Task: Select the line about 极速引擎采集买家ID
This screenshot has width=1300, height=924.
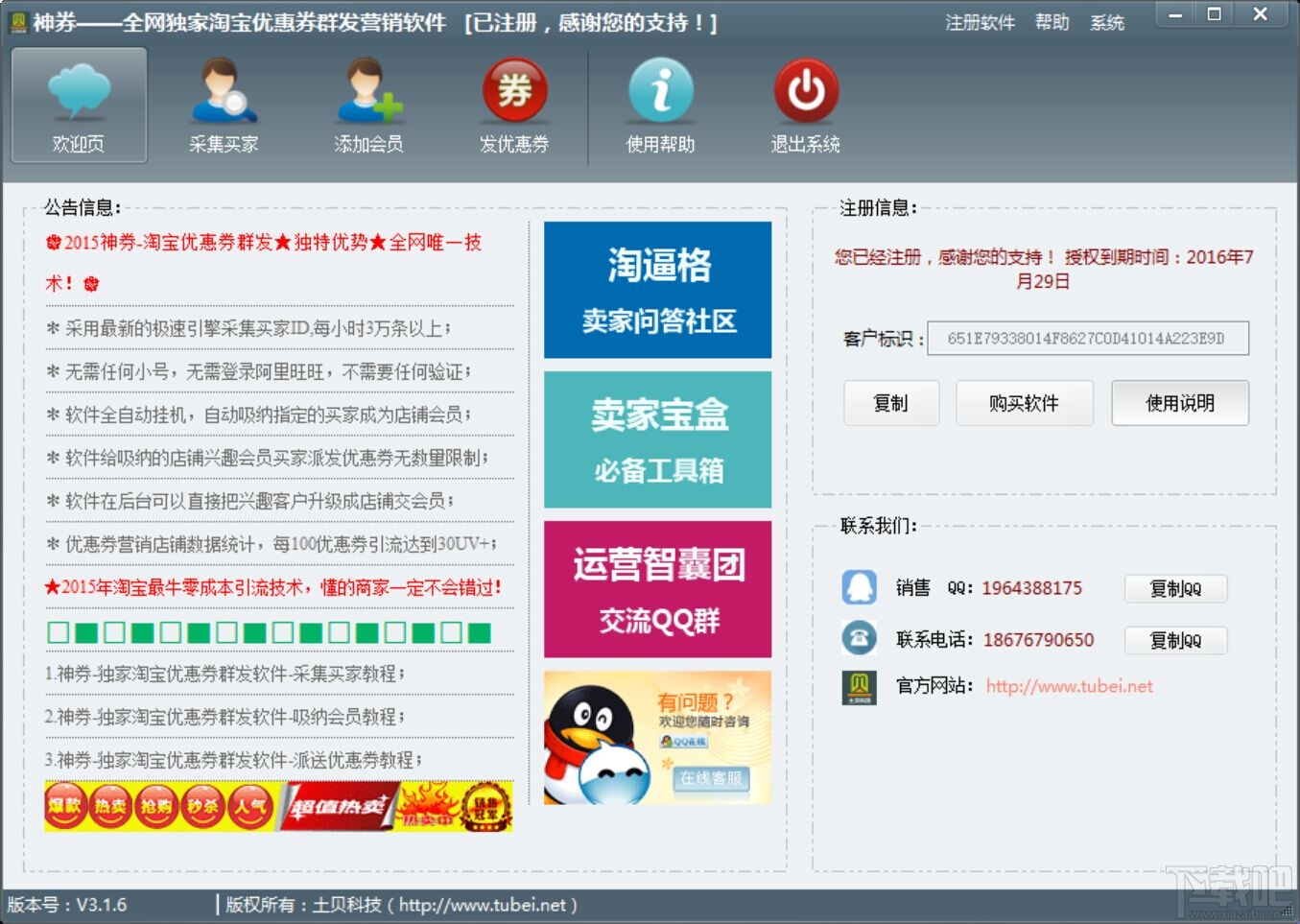Action: (x=248, y=328)
